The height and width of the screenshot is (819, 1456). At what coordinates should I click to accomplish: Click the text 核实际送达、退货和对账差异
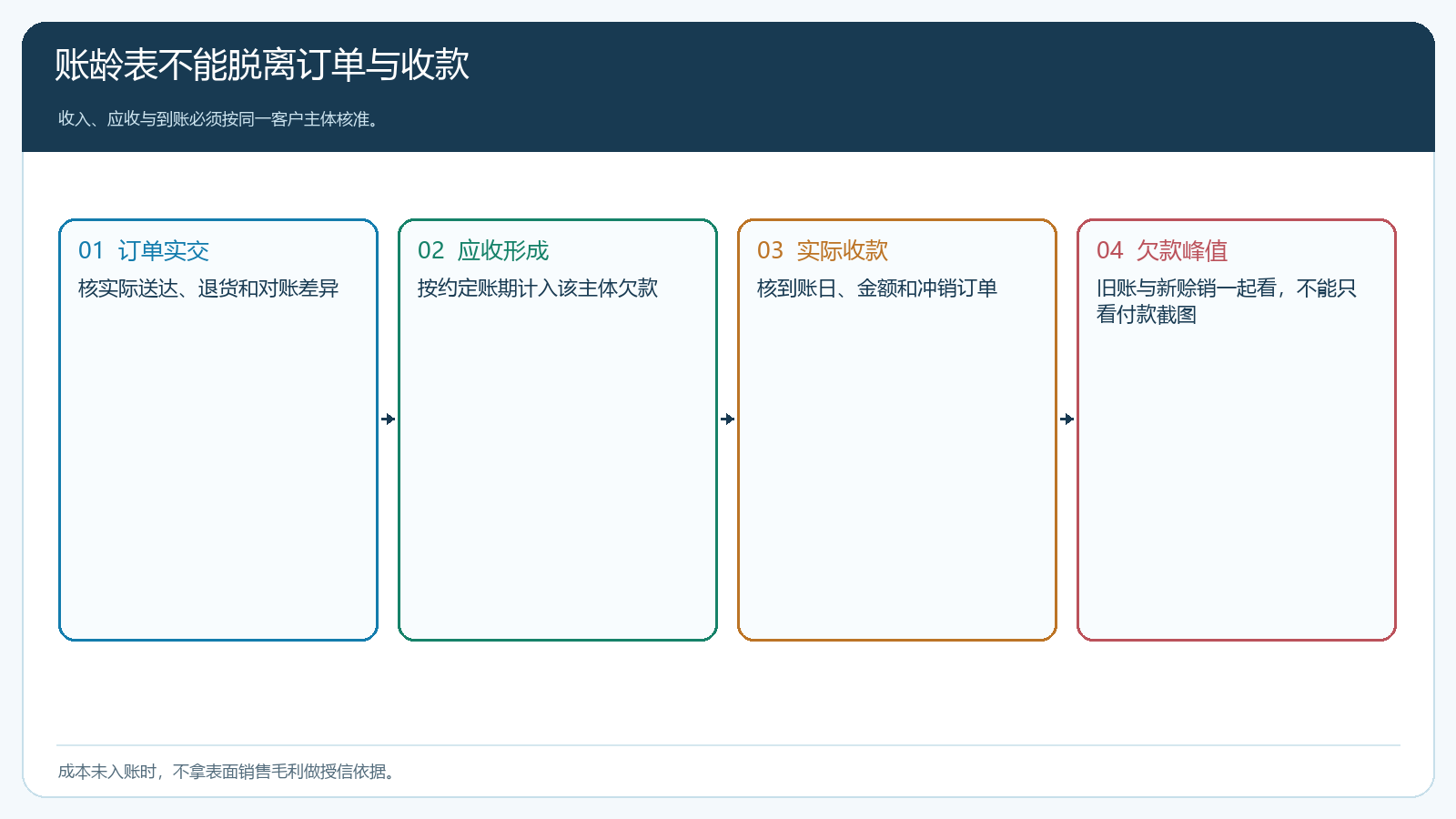(x=208, y=288)
